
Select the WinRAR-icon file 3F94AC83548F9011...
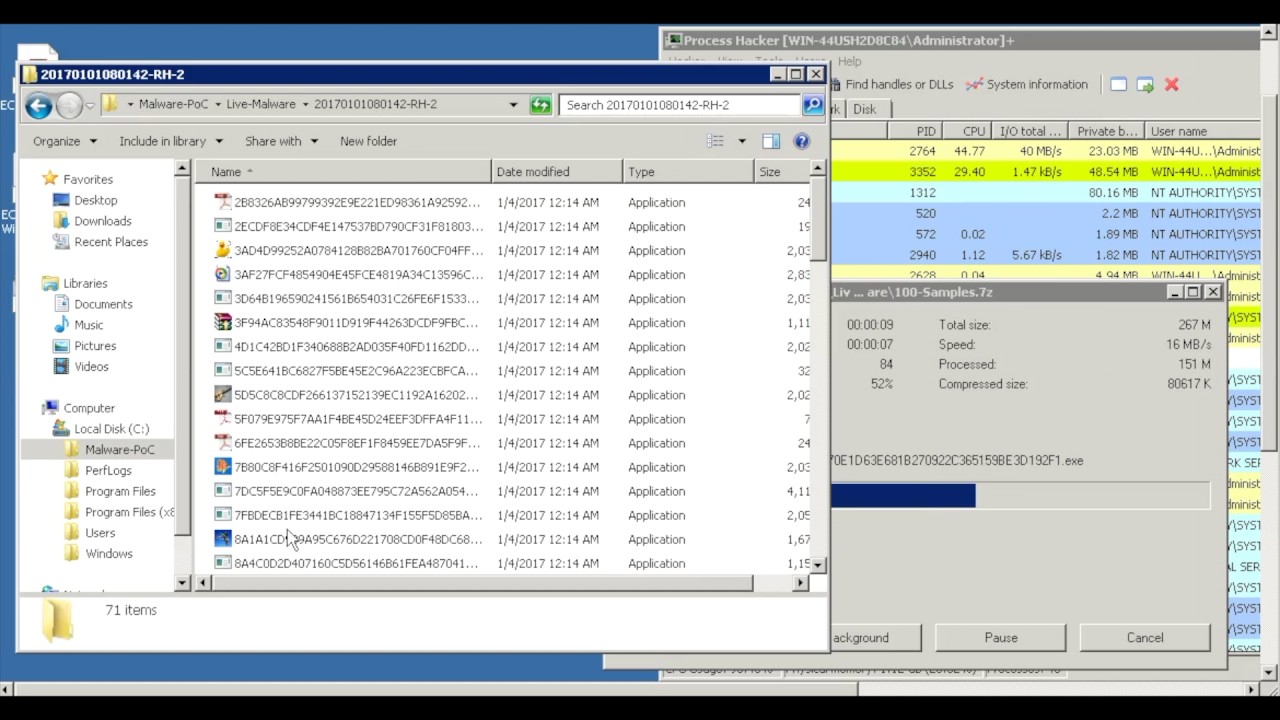click(x=346, y=322)
